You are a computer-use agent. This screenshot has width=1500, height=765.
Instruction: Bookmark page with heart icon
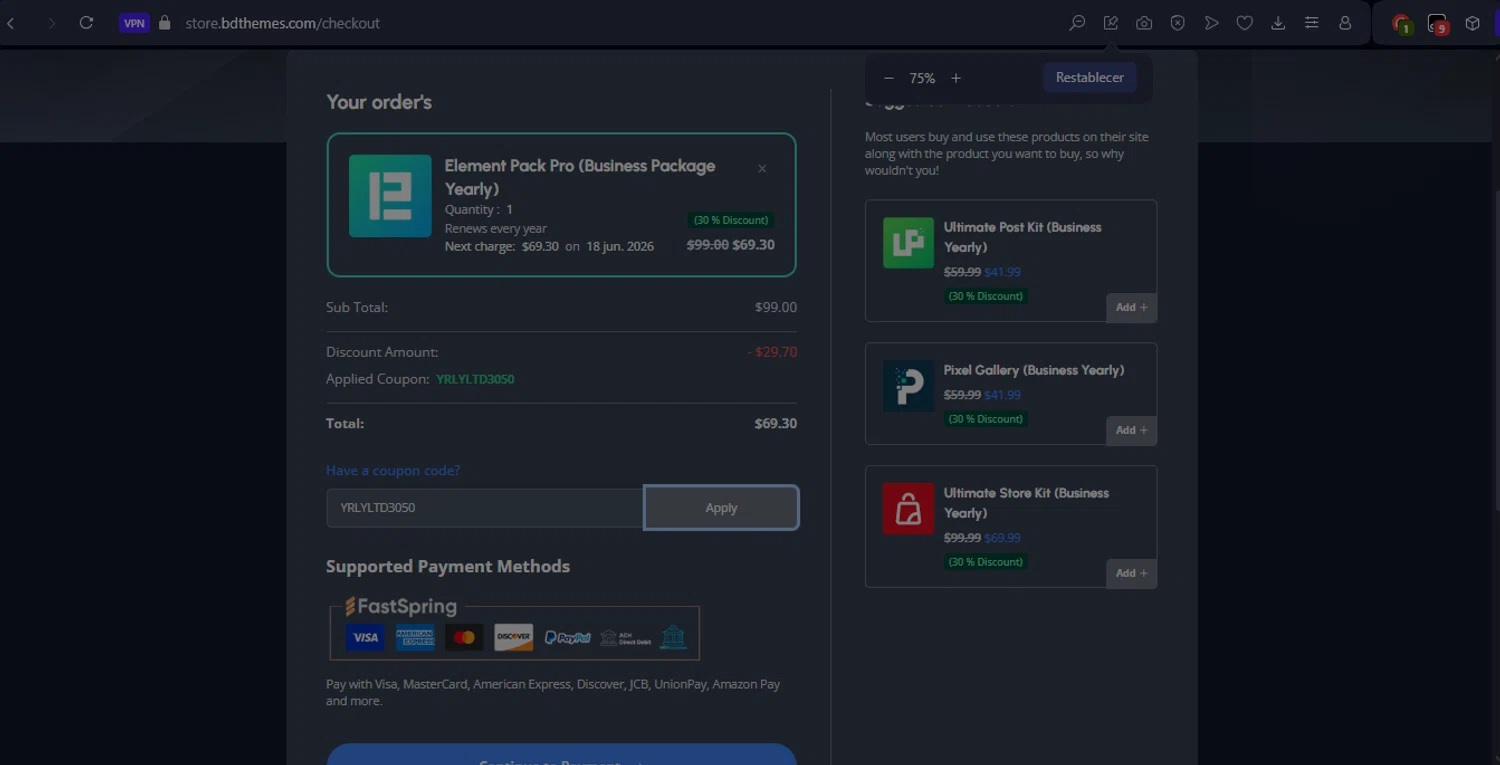(1245, 23)
